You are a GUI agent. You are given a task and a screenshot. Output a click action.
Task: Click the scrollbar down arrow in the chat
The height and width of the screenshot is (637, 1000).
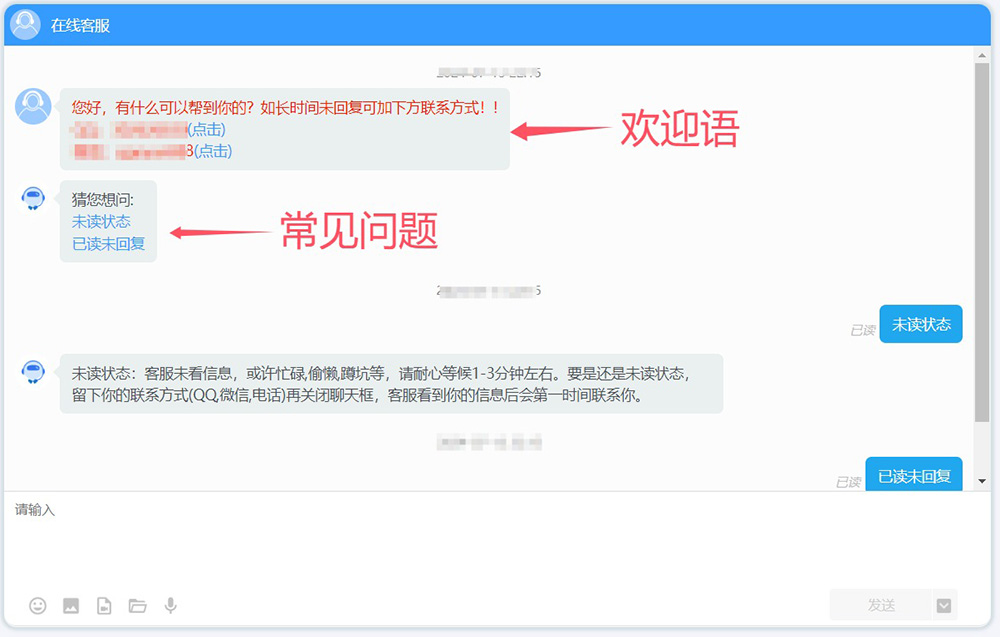pos(982,482)
